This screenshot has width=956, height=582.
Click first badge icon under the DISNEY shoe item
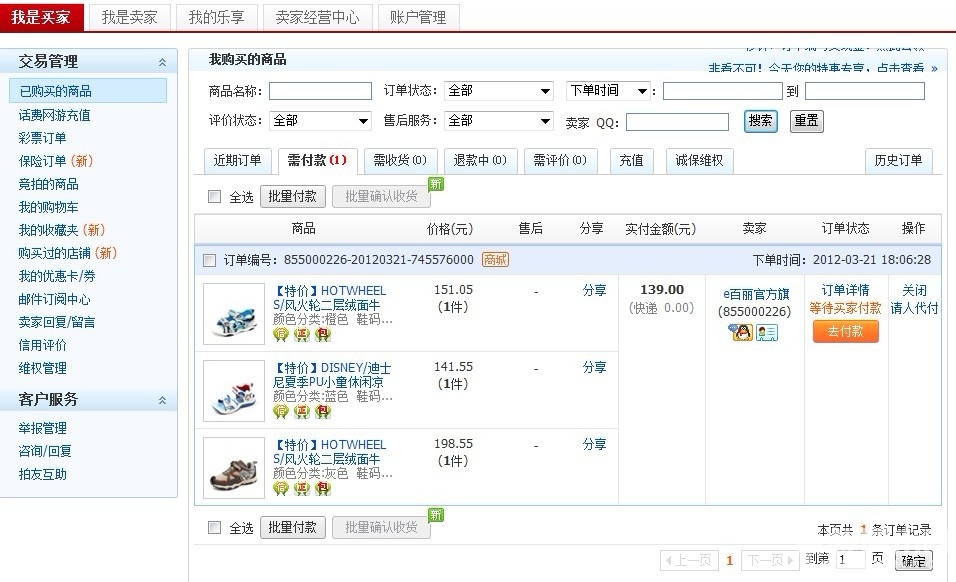(x=281, y=412)
